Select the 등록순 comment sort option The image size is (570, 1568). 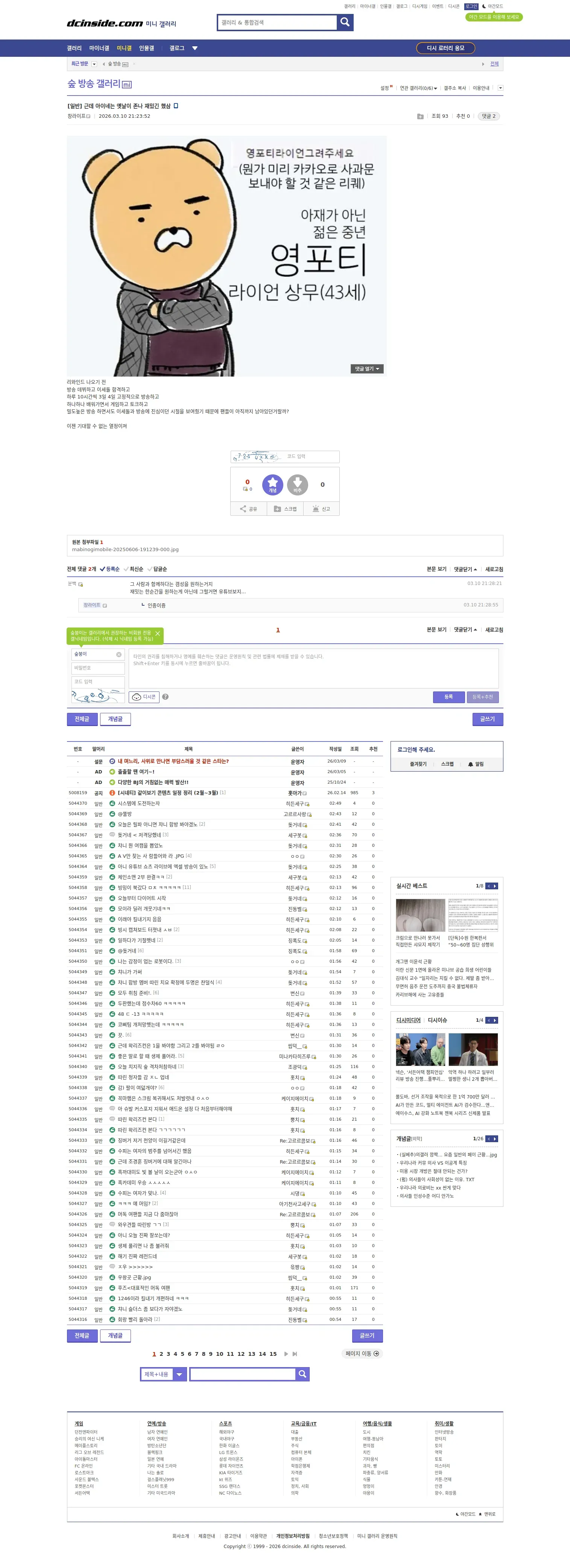click(x=109, y=569)
